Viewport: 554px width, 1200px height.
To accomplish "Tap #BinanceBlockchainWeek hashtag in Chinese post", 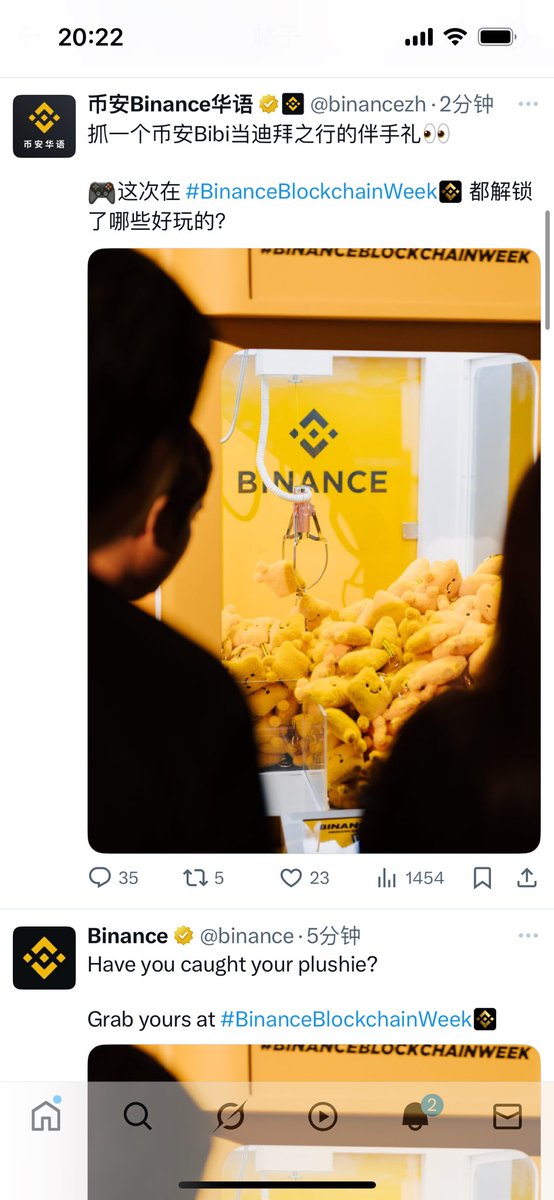I will pos(312,191).
